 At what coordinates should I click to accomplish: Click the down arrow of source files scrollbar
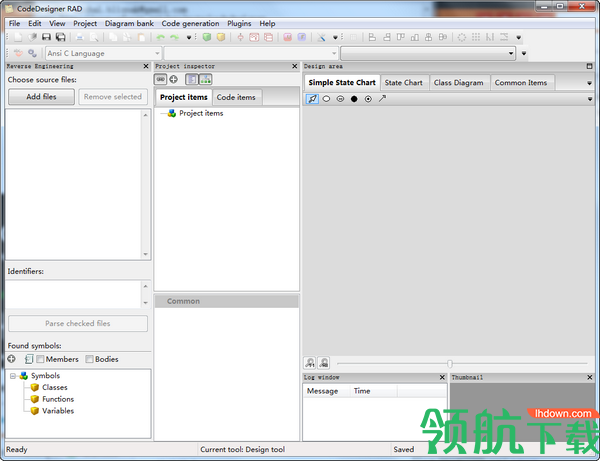145,254
